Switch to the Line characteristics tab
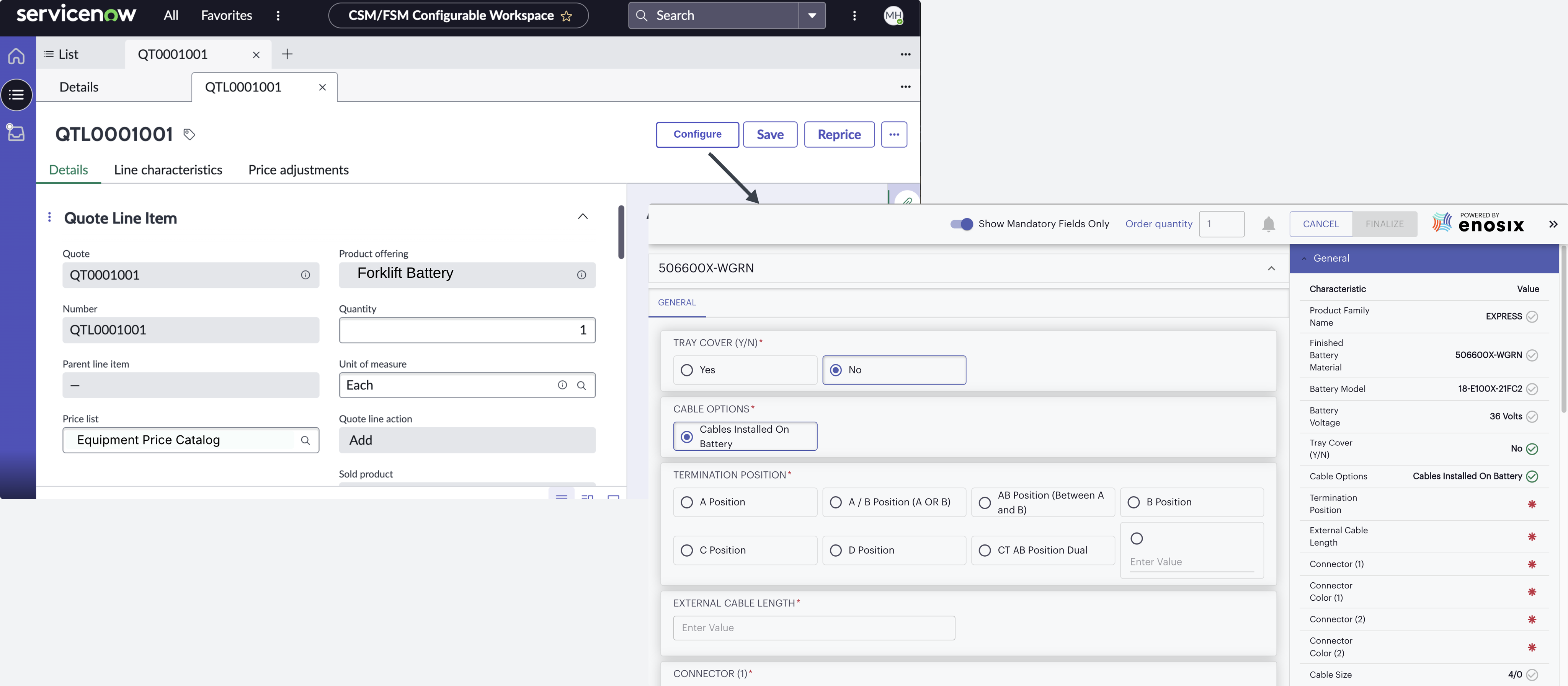The height and width of the screenshot is (686, 1568). tap(168, 169)
